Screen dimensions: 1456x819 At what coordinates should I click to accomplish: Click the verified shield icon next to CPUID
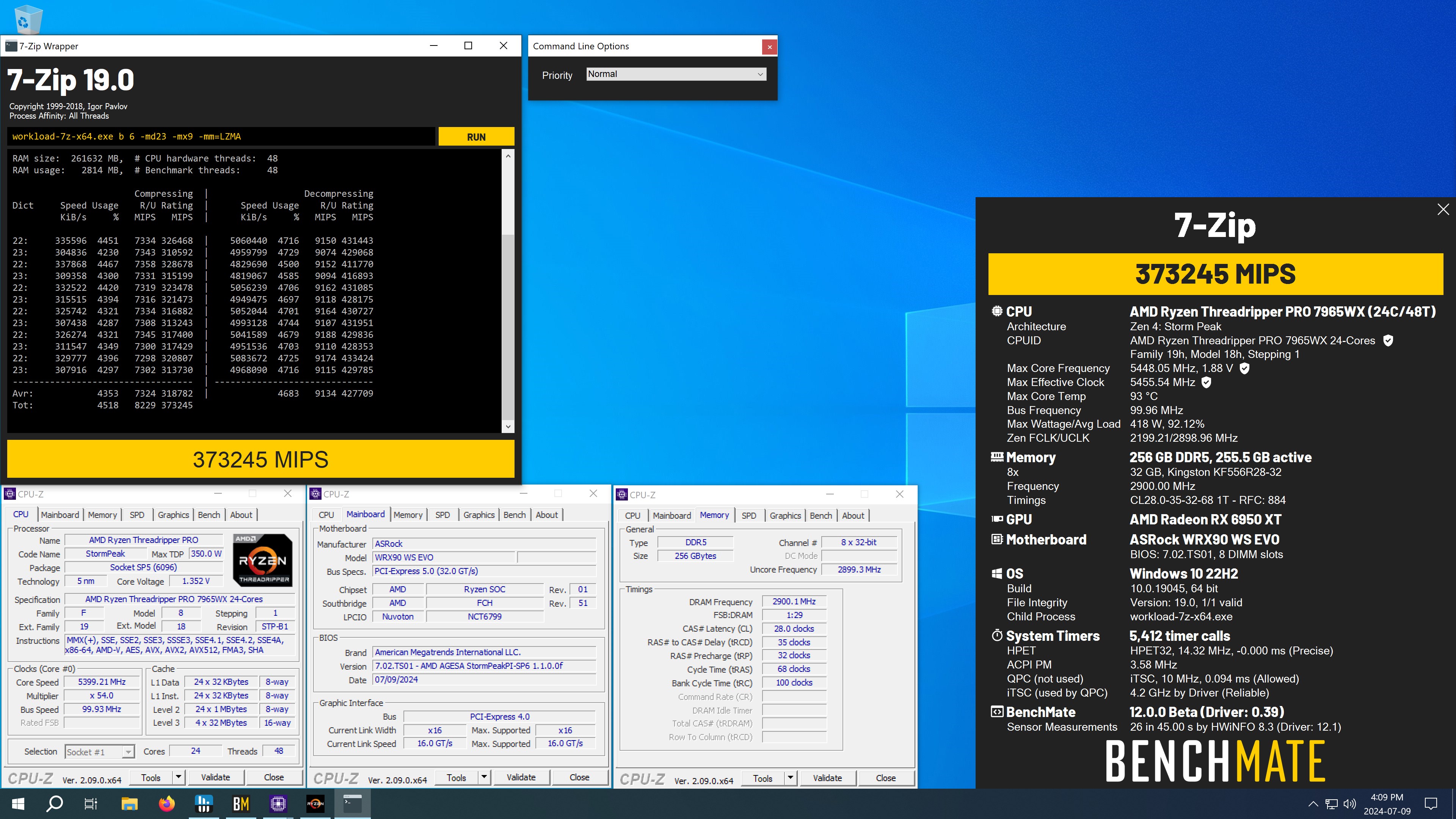click(x=1388, y=340)
